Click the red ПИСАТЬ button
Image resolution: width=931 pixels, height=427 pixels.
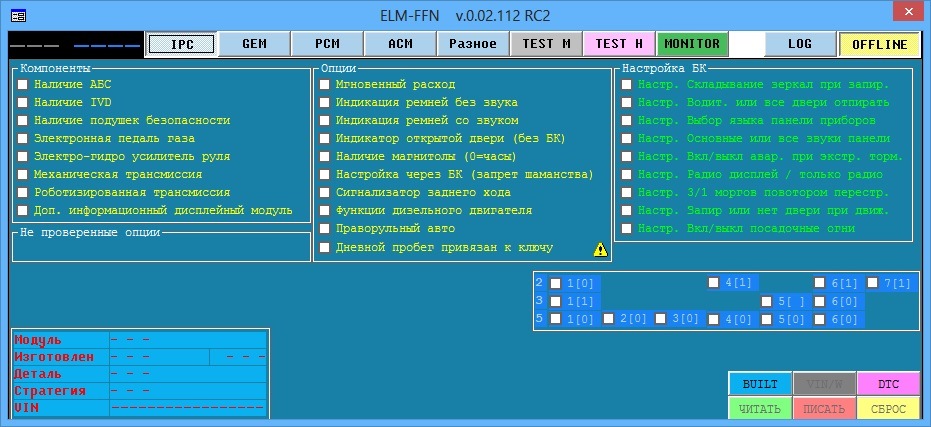tap(824, 409)
